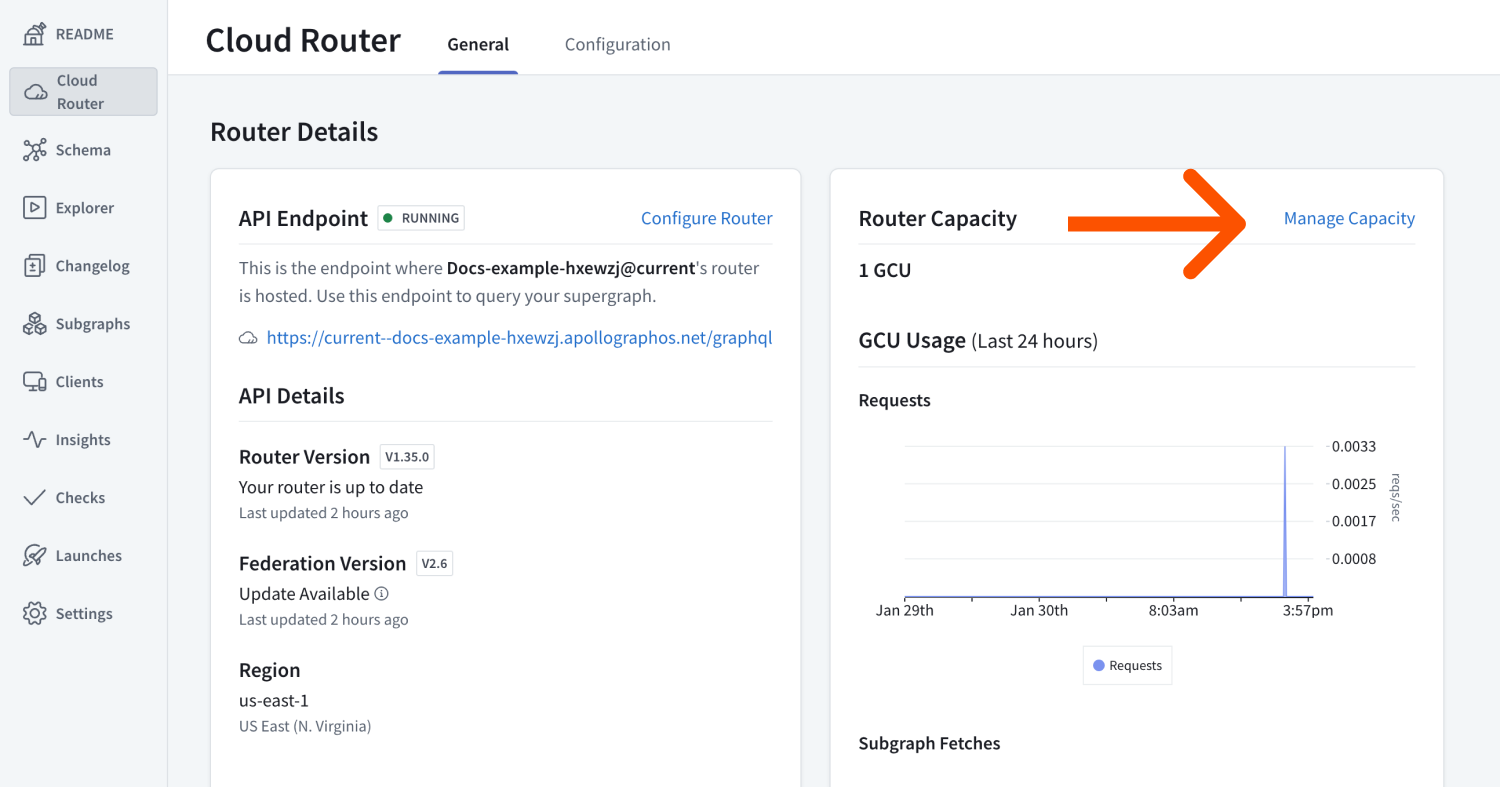The image size is (1500, 787).
Task: Click the Configure Router link
Action: click(706, 218)
